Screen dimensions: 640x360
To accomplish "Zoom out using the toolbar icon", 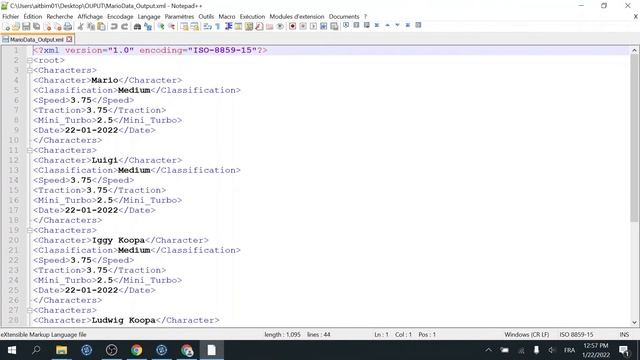I will (171, 27).
